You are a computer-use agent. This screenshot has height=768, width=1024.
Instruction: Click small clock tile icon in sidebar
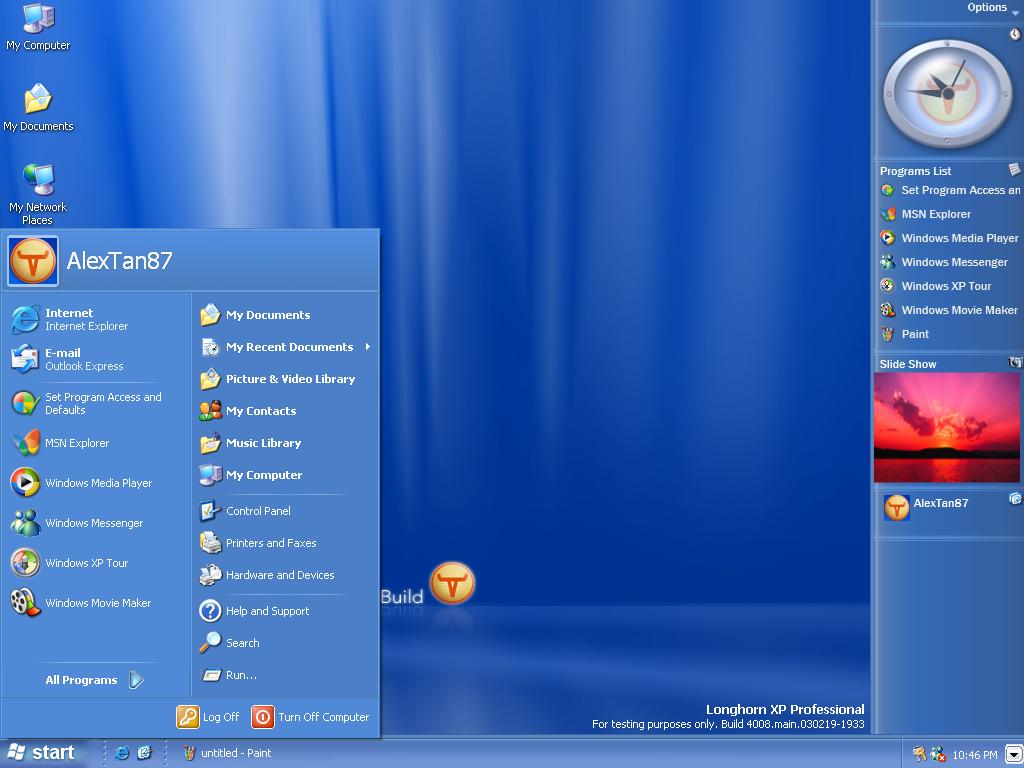tap(1015, 34)
